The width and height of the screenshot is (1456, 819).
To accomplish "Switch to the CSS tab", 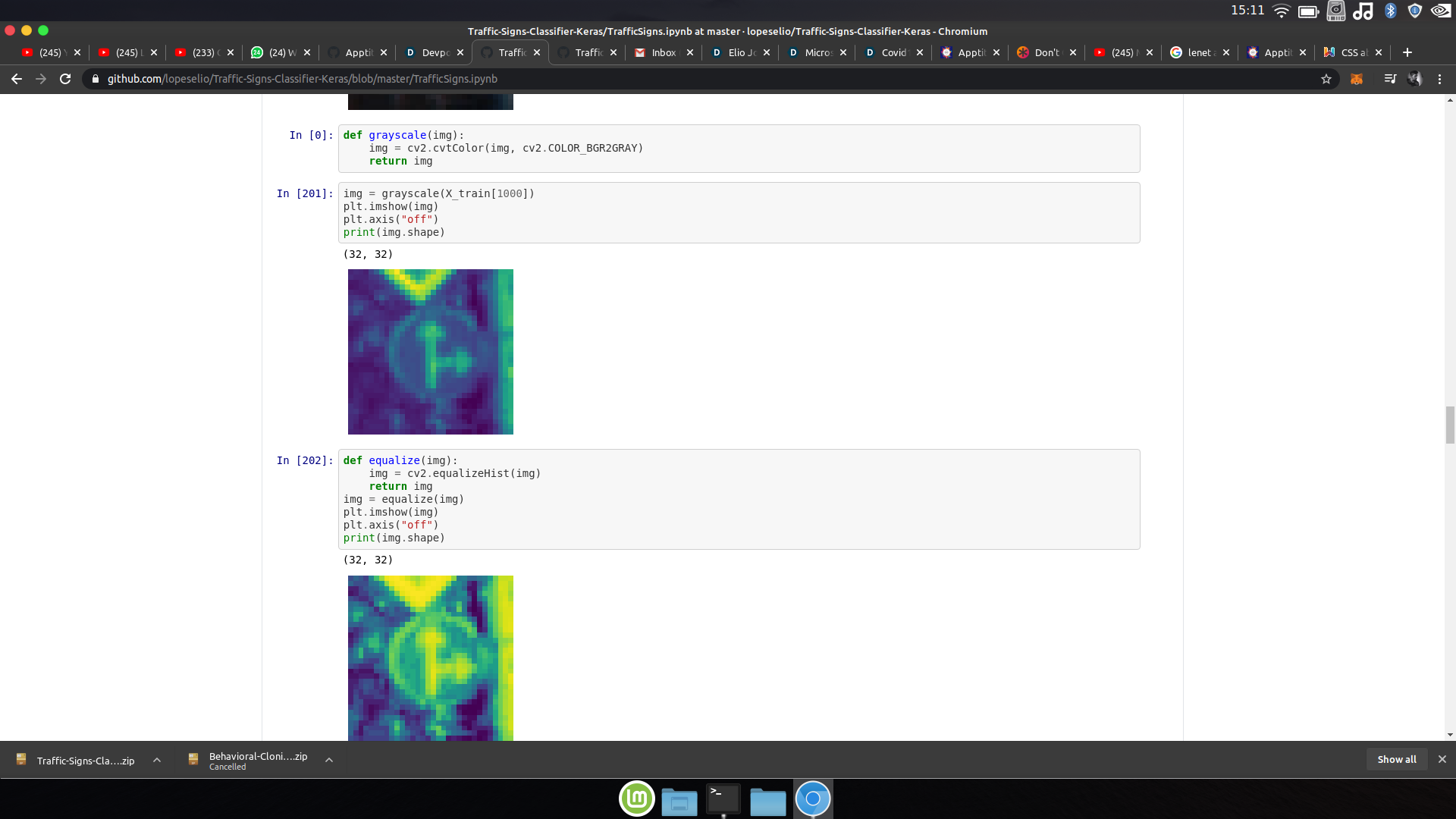I will tap(1353, 52).
